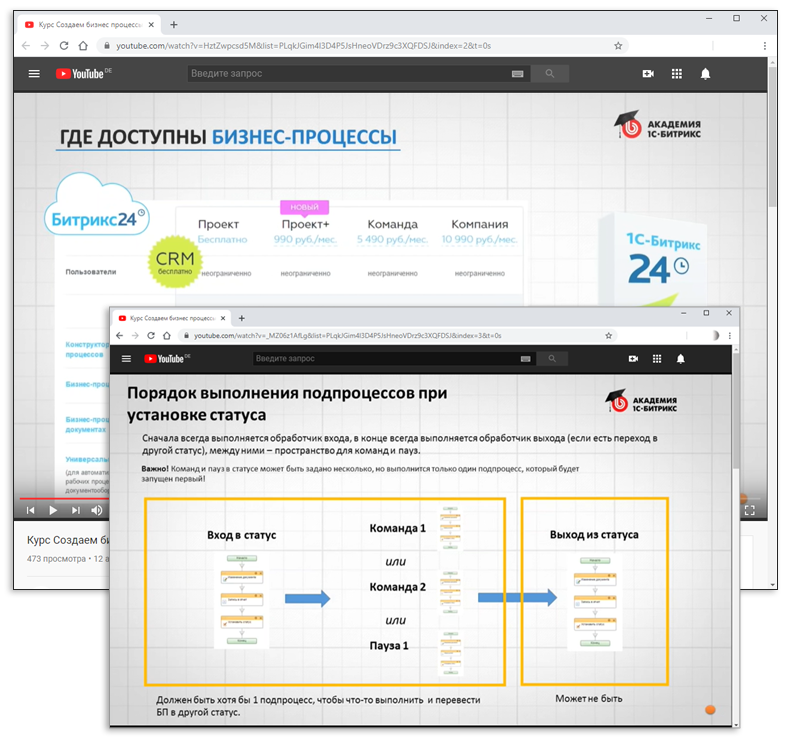This screenshot has height=750, width=800.
Task: Open new tab in back browser window
Action: (174, 24)
